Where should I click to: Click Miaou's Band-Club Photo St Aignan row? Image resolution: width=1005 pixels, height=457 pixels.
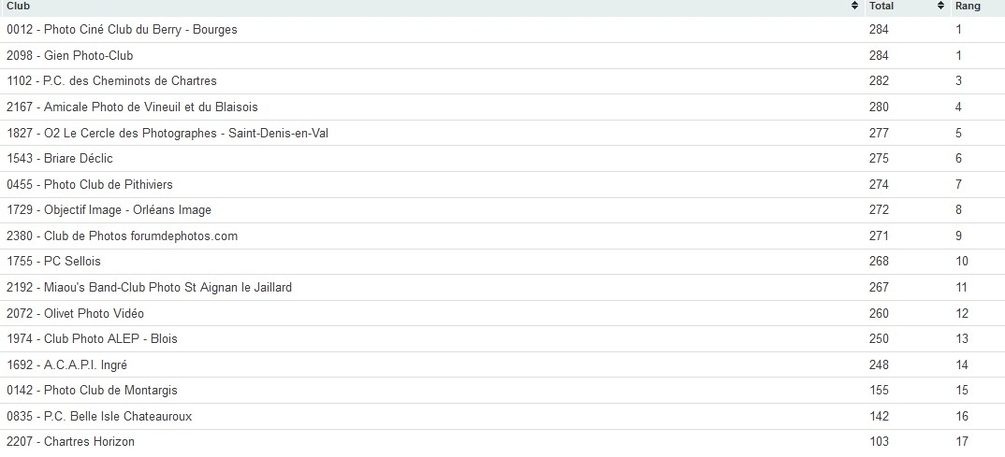point(149,288)
